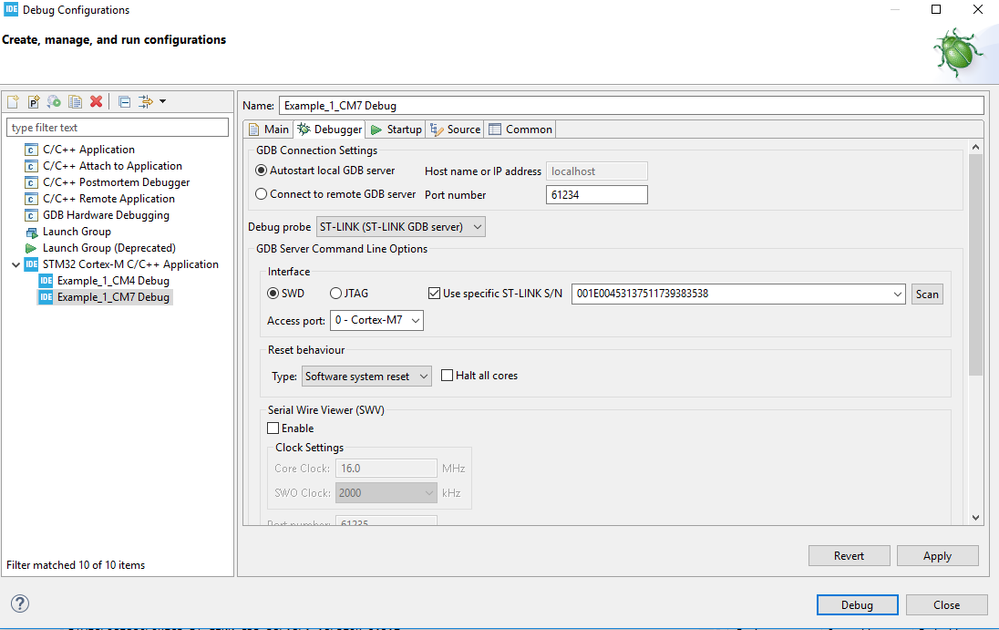Delete selected configuration with red X icon
Viewport: 999px width, 630px height.
pyautogui.click(x=96, y=101)
